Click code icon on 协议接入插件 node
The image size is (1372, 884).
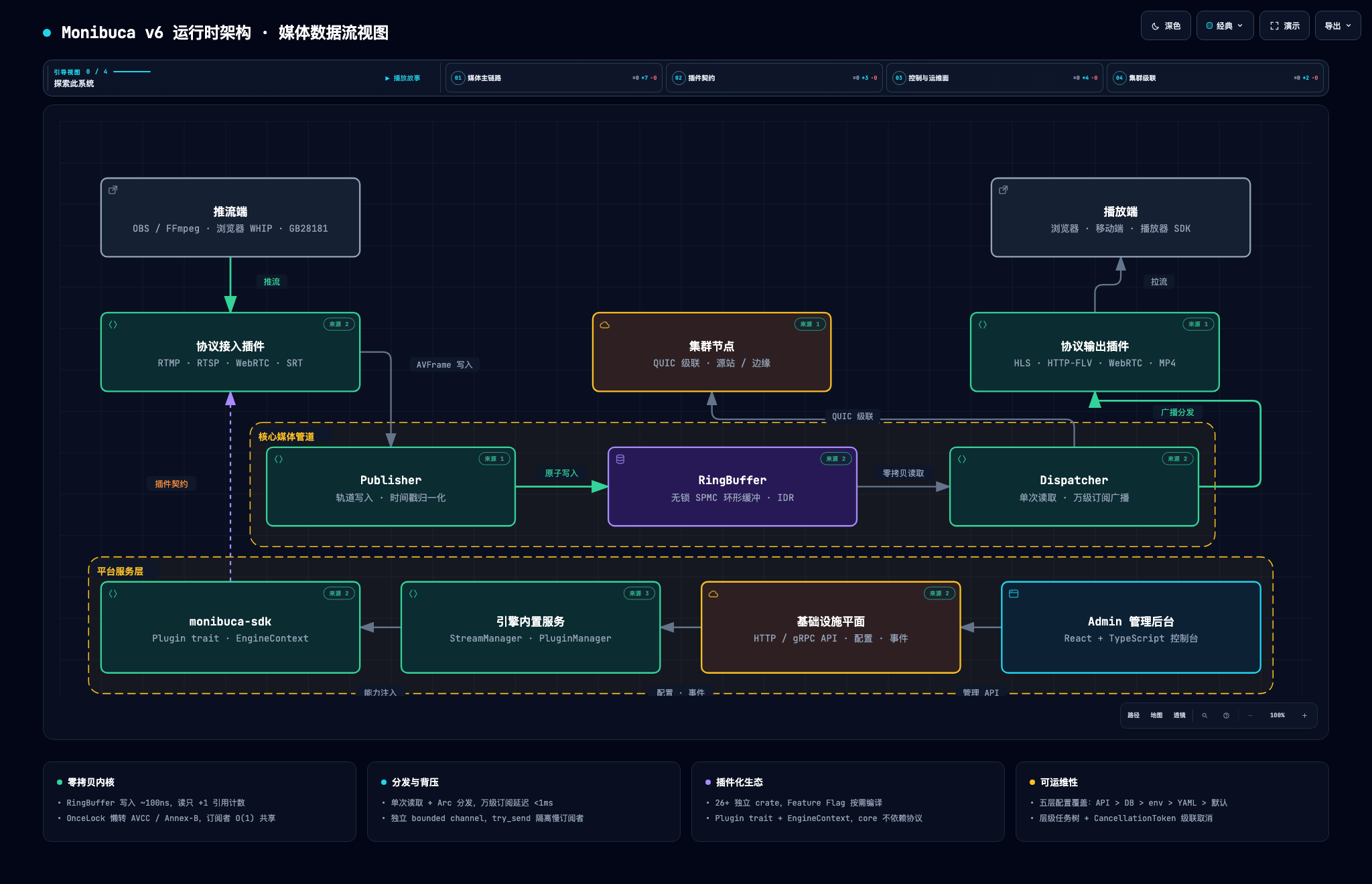(113, 325)
